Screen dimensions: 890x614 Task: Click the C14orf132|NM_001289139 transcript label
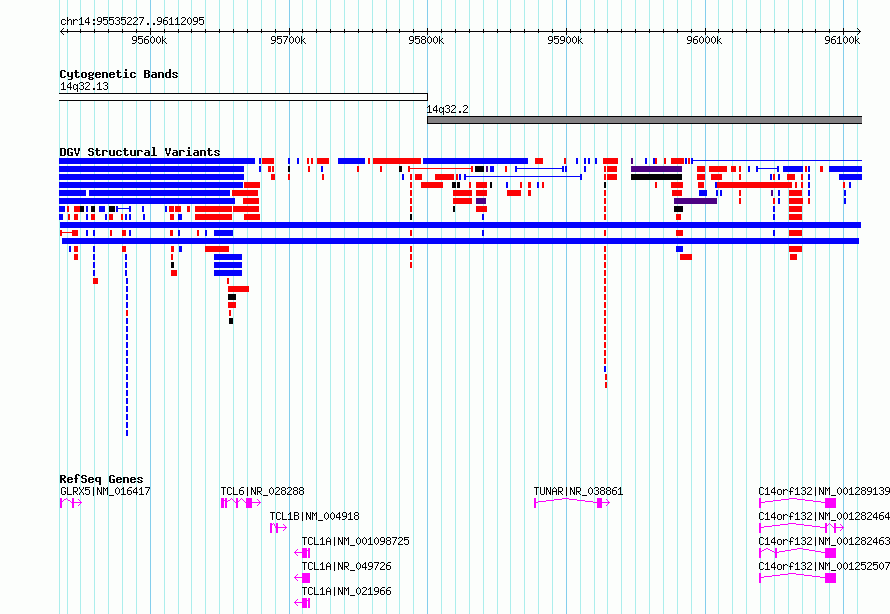pyautogui.click(x=824, y=491)
